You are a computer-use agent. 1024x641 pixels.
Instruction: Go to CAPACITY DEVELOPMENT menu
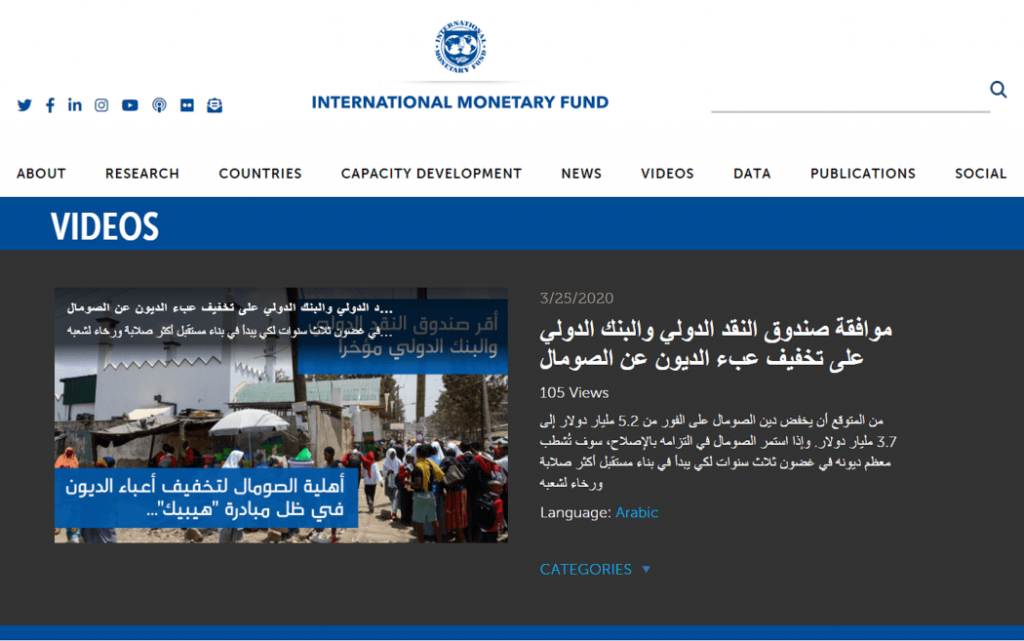click(431, 173)
